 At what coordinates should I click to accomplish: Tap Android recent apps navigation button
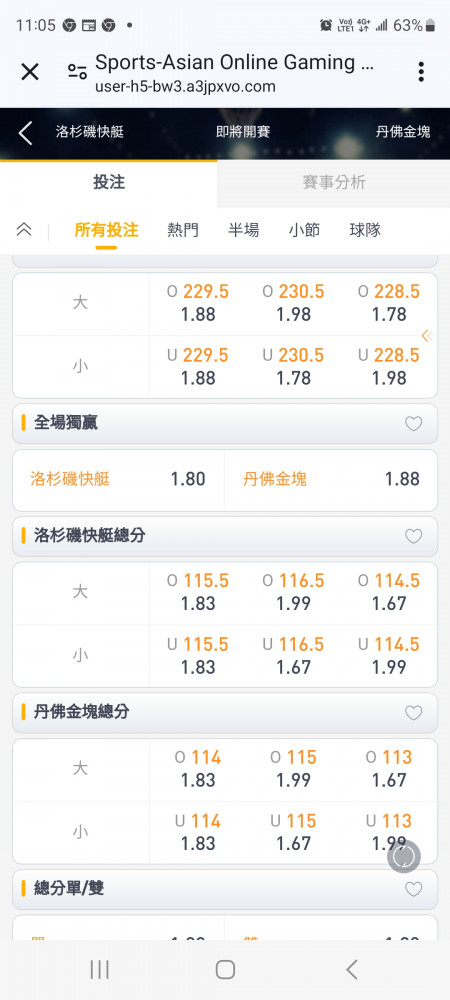[x=99, y=969]
